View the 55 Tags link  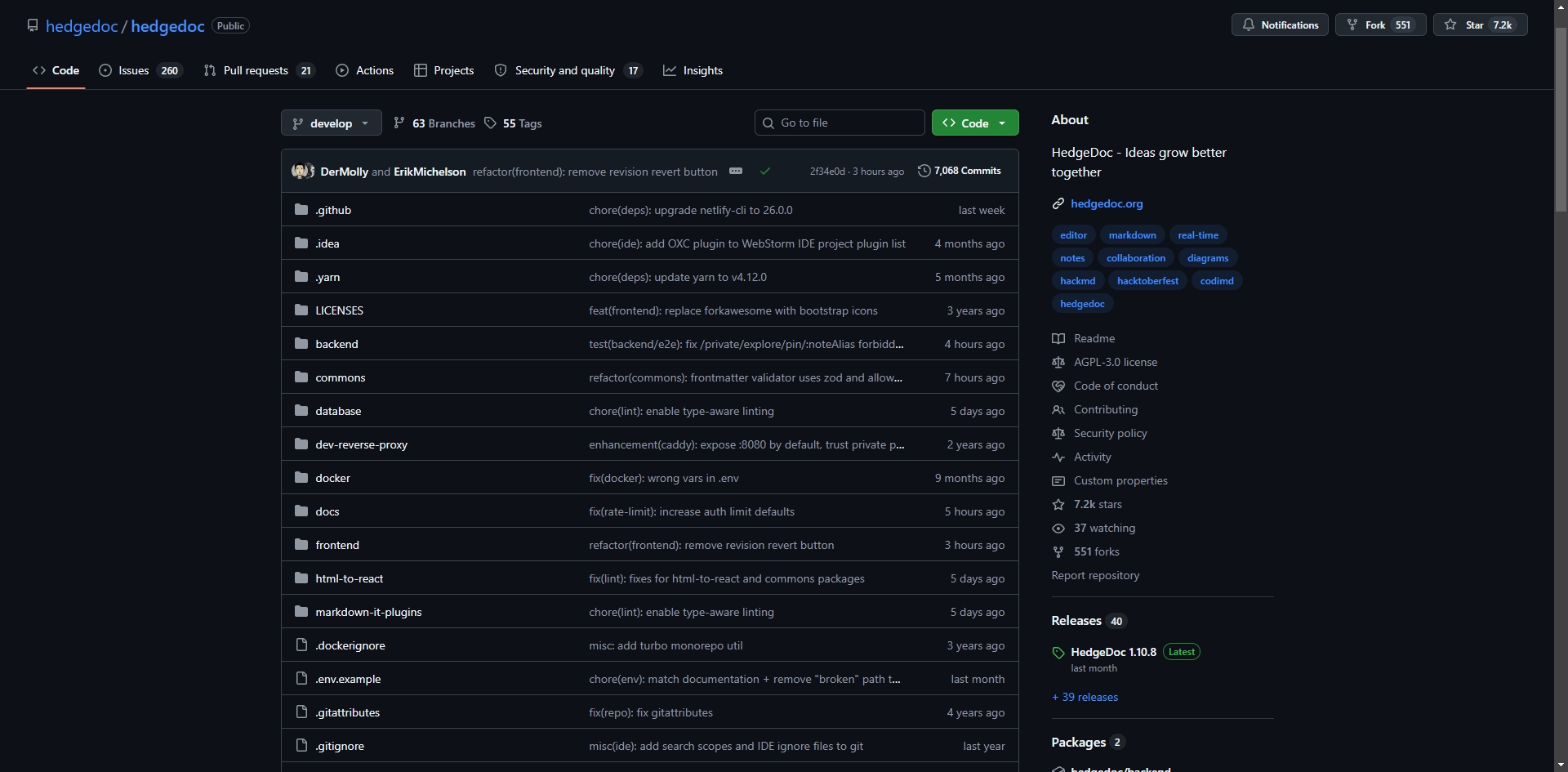click(x=513, y=123)
